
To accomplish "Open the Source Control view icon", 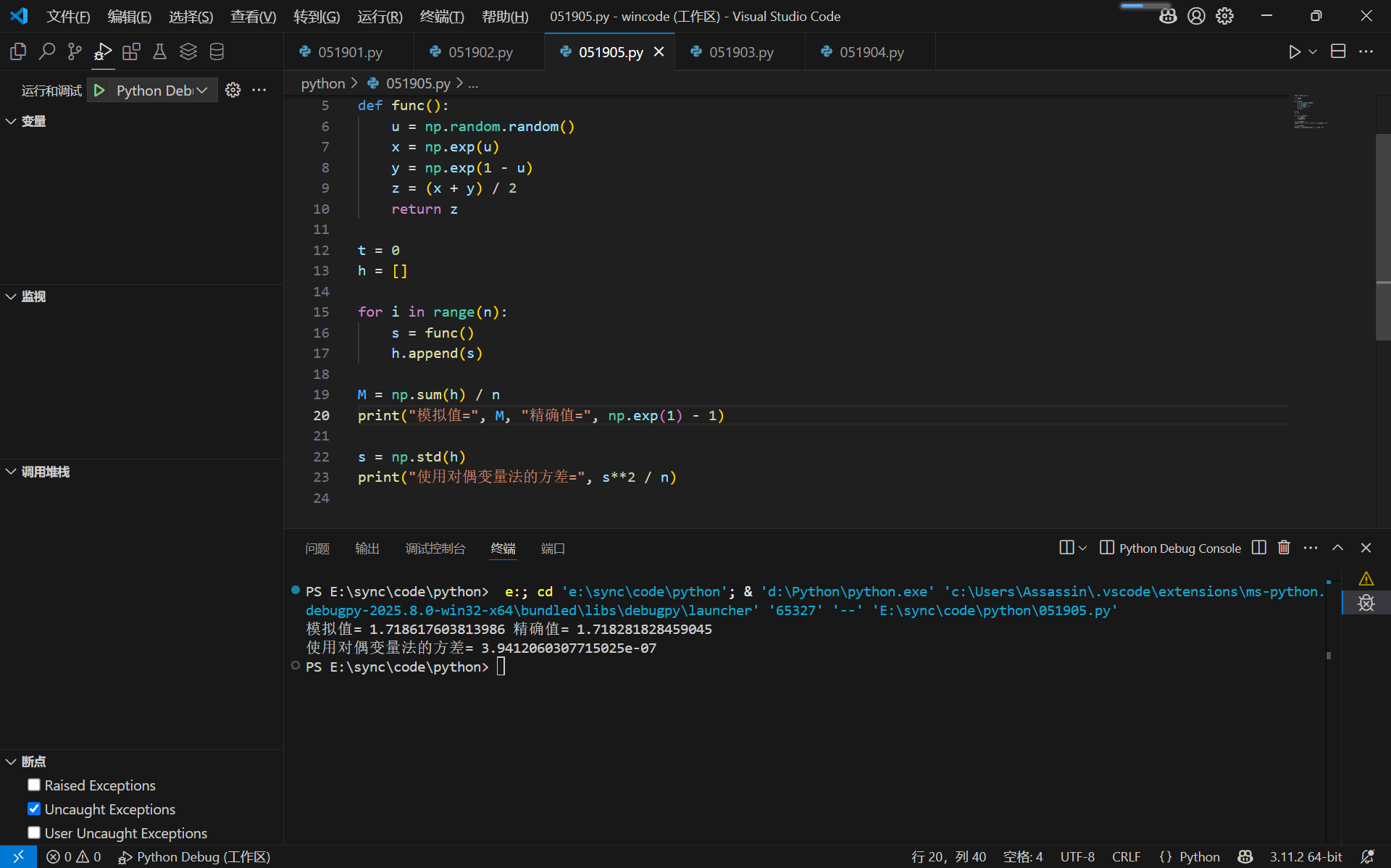I will coord(75,51).
